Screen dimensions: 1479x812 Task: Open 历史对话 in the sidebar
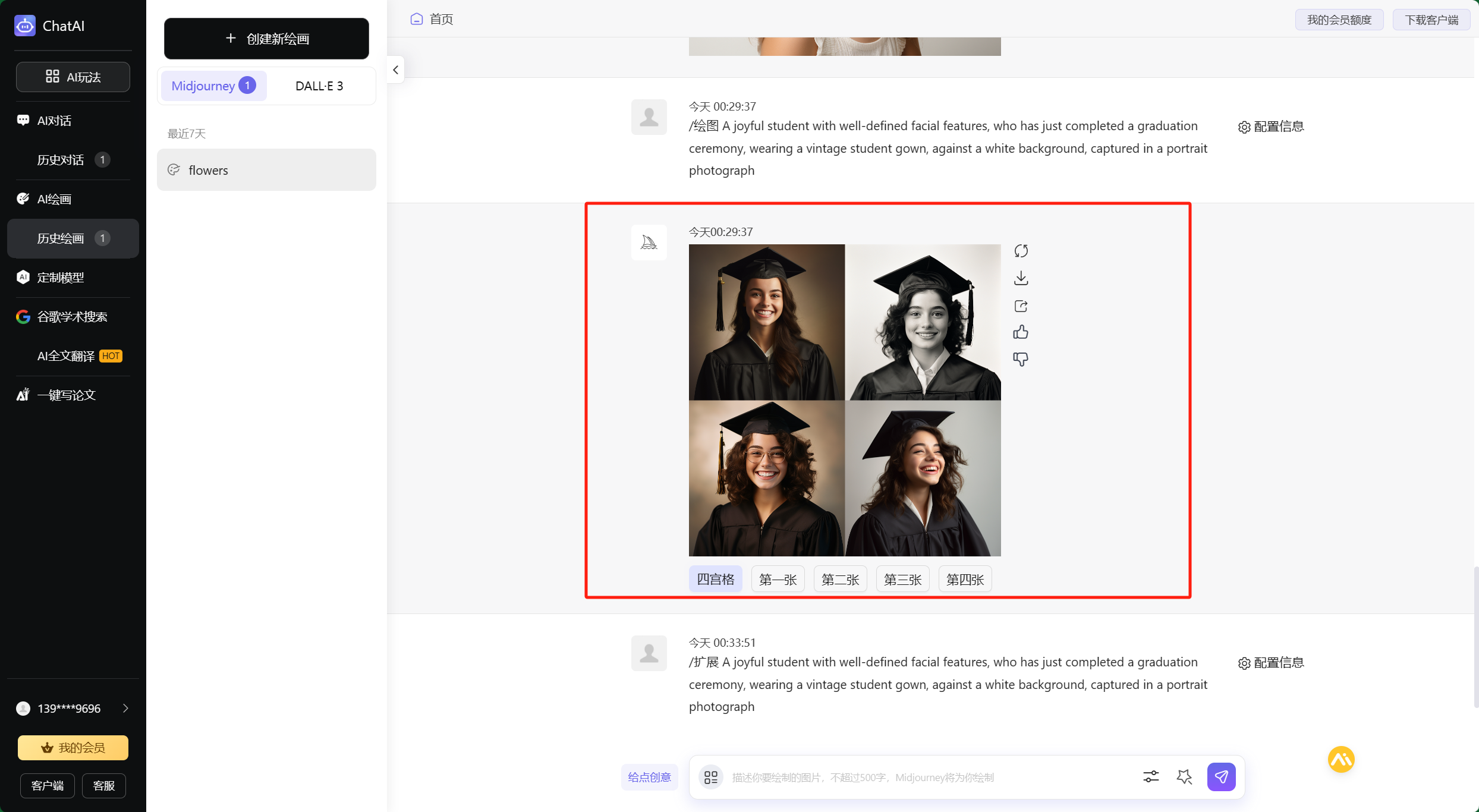click(x=61, y=160)
